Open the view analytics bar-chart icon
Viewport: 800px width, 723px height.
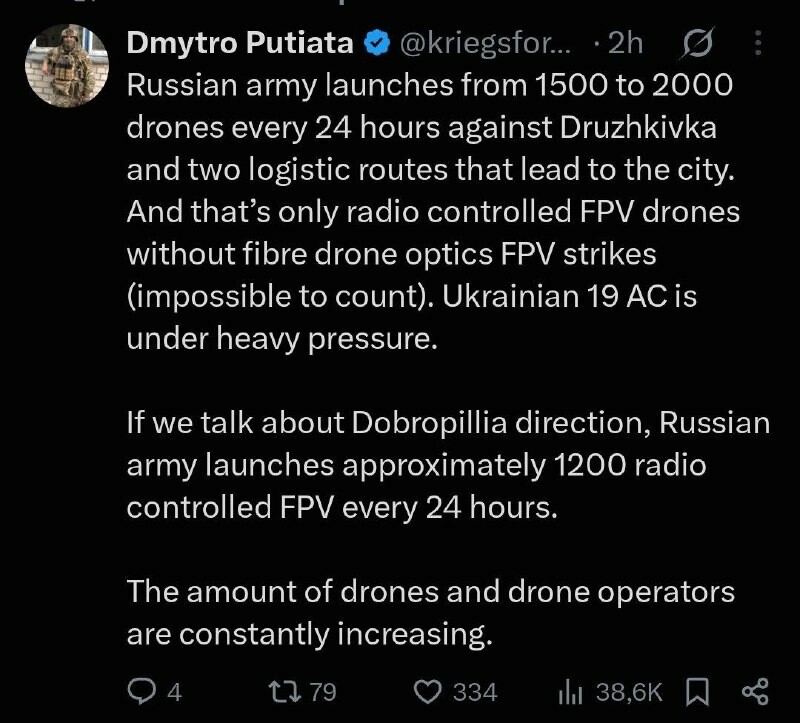click(570, 692)
